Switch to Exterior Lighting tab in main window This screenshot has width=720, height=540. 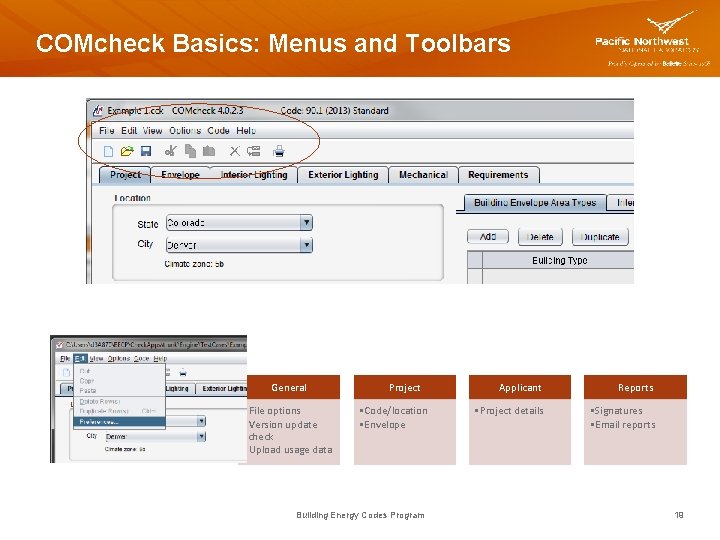[343, 175]
